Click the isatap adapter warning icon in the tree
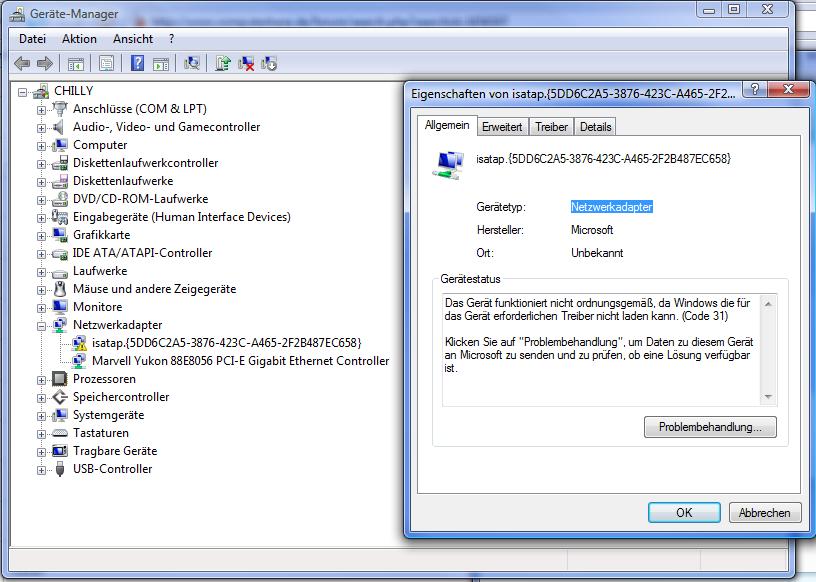Screen dimensions: 816x582 [x=79, y=343]
